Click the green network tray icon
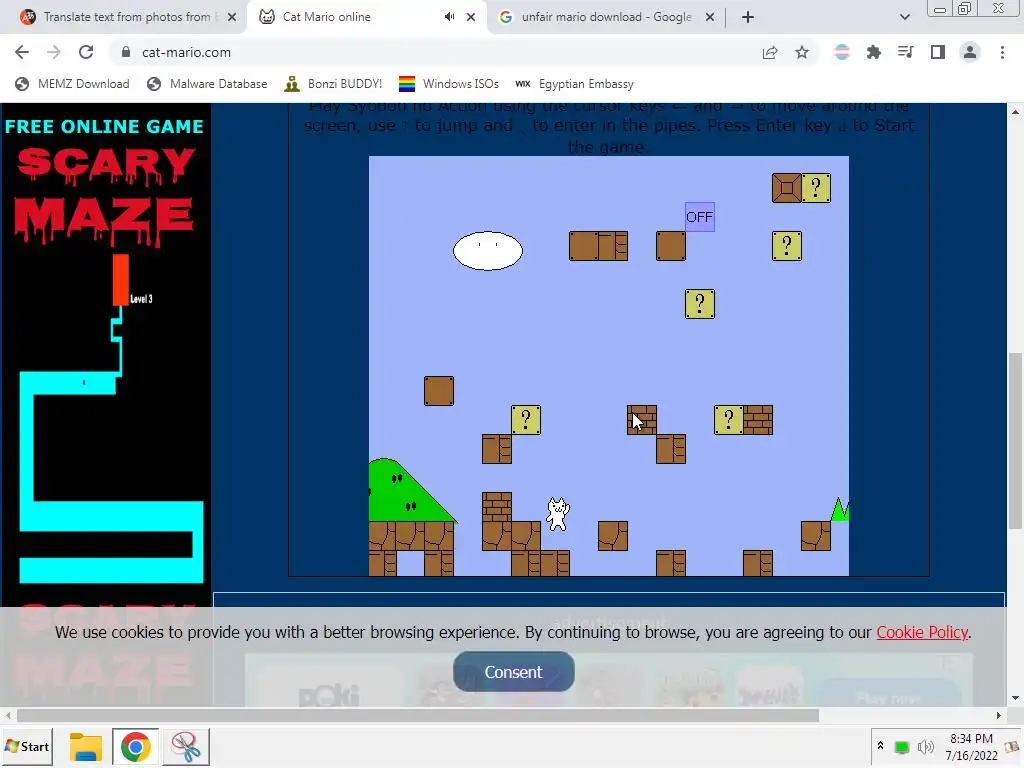The width and height of the screenshot is (1024, 768). coord(902,747)
